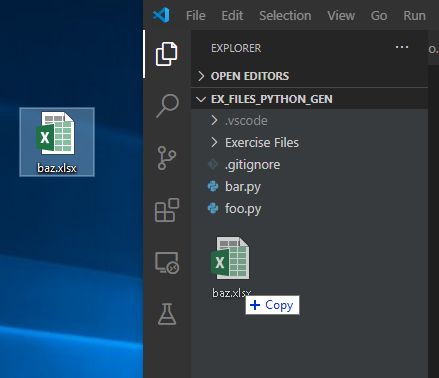Open the Explorer view in activity bar
Screen dimensions: 439x378
tap(167, 54)
